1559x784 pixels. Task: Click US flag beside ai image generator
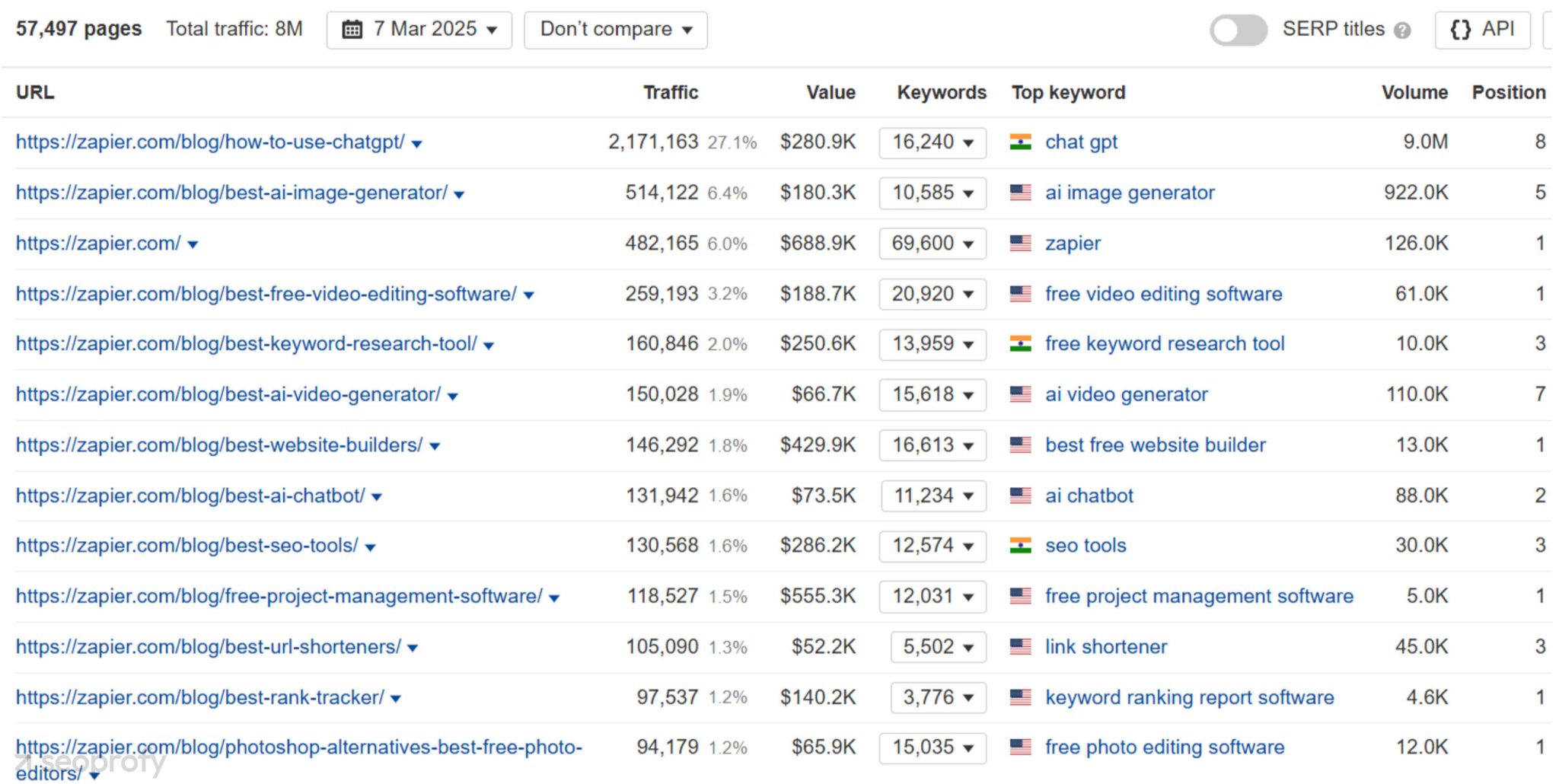click(1020, 193)
